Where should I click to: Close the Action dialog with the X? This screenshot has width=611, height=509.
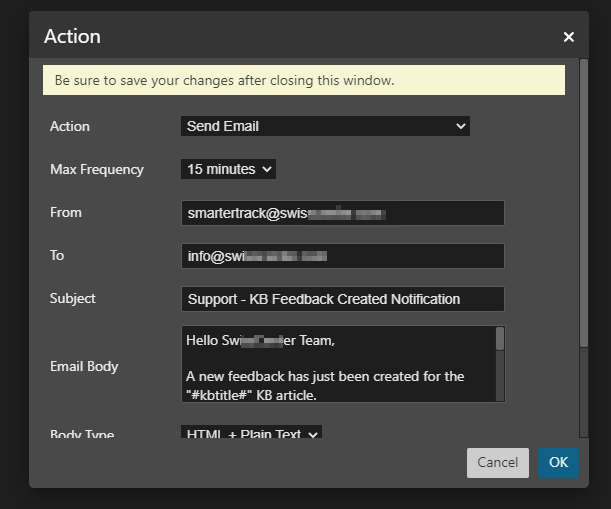568,37
